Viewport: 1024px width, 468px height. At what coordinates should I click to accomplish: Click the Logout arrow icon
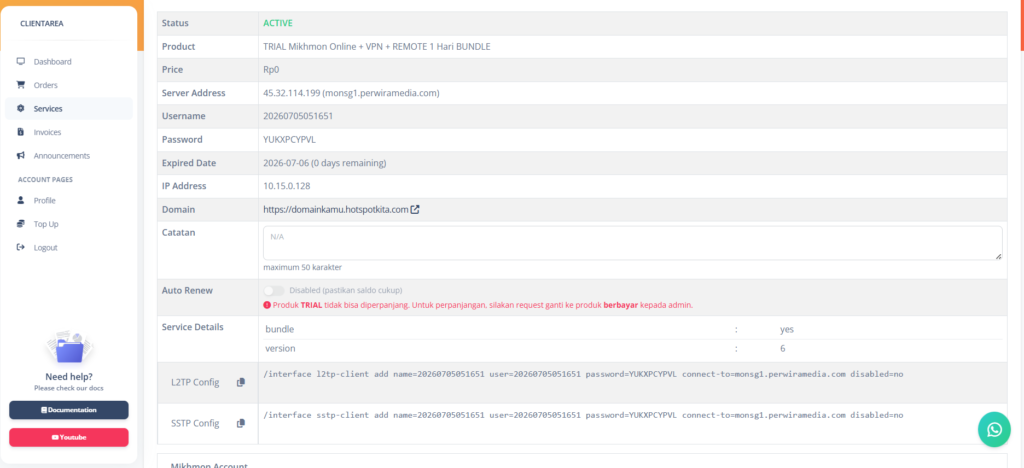tap(20, 247)
